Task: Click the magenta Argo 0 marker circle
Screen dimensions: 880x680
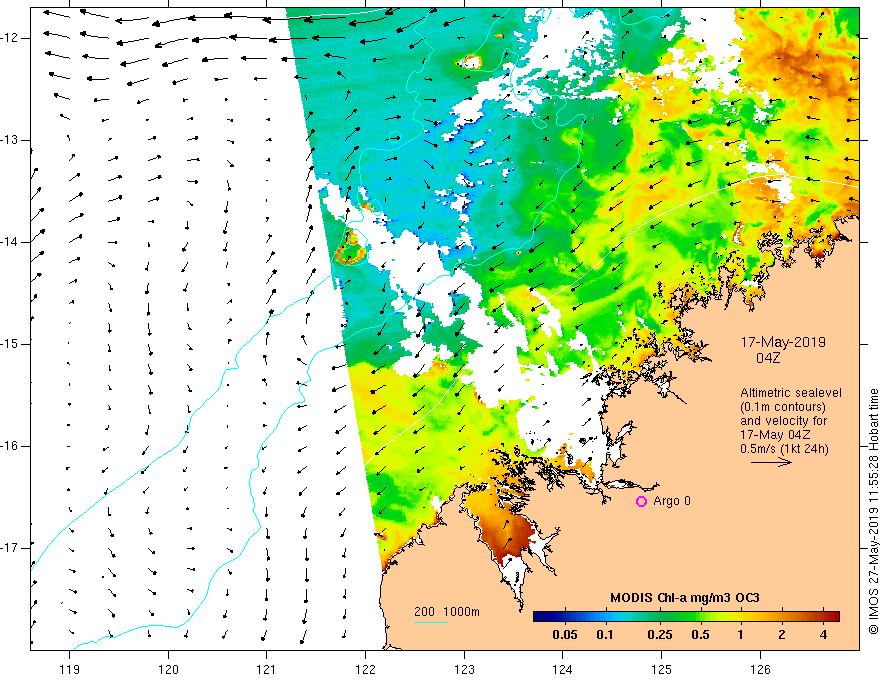Action: [641, 501]
